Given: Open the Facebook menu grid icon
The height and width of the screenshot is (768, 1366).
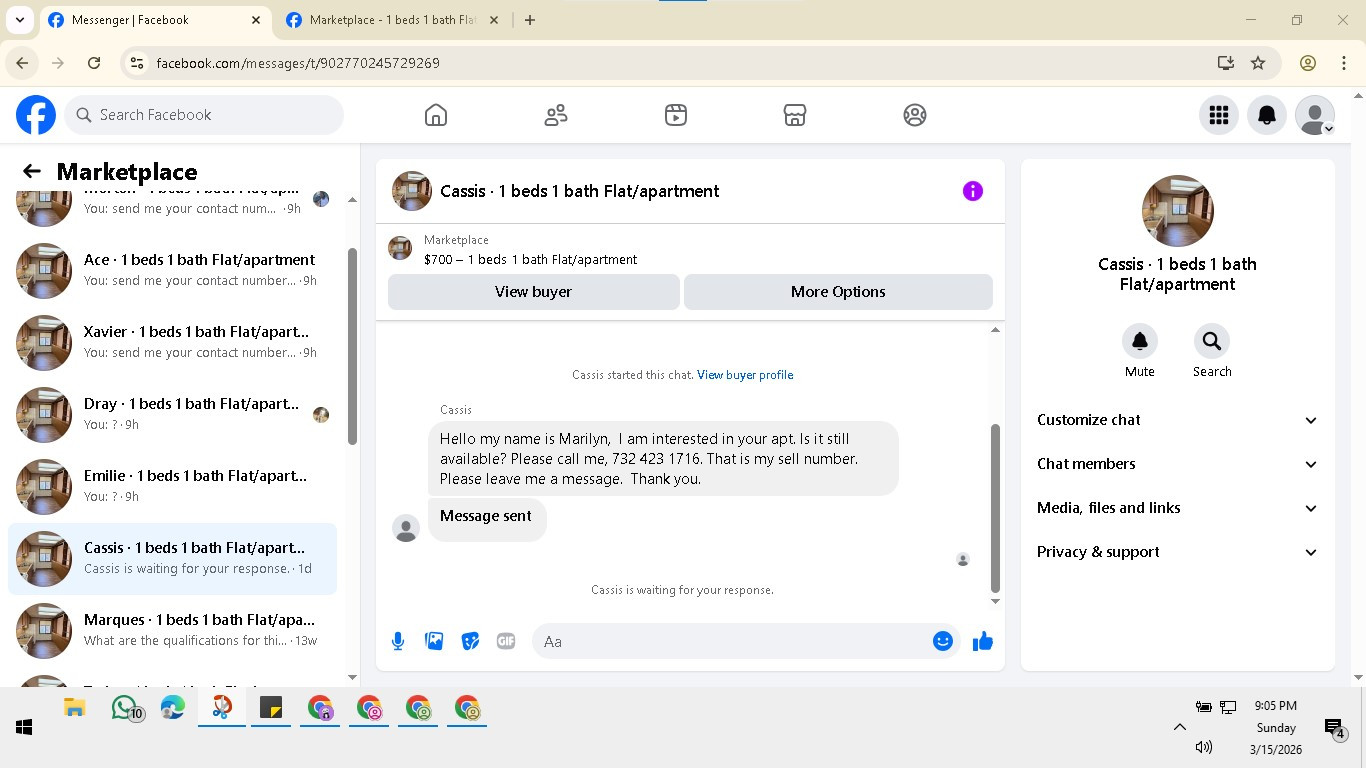Looking at the screenshot, I should (1219, 115).
